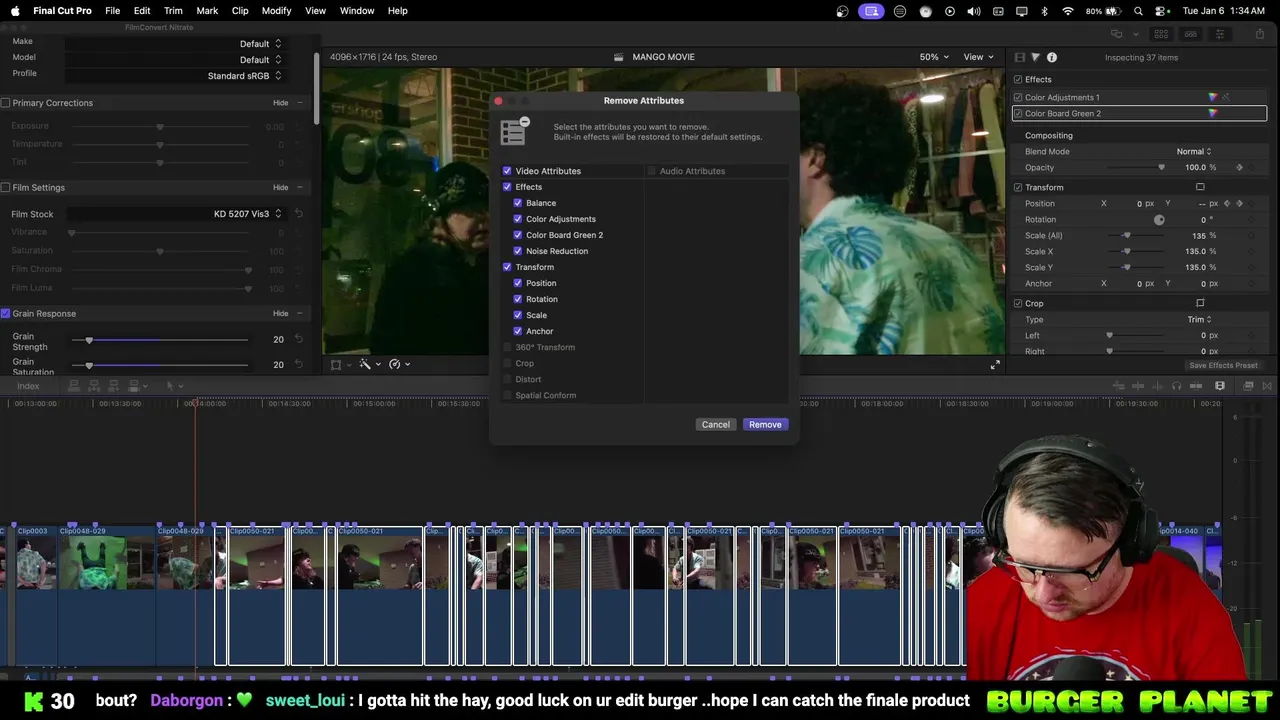Open the timeline Index panel
The image size is (1280, 720).
pos(28,386)
